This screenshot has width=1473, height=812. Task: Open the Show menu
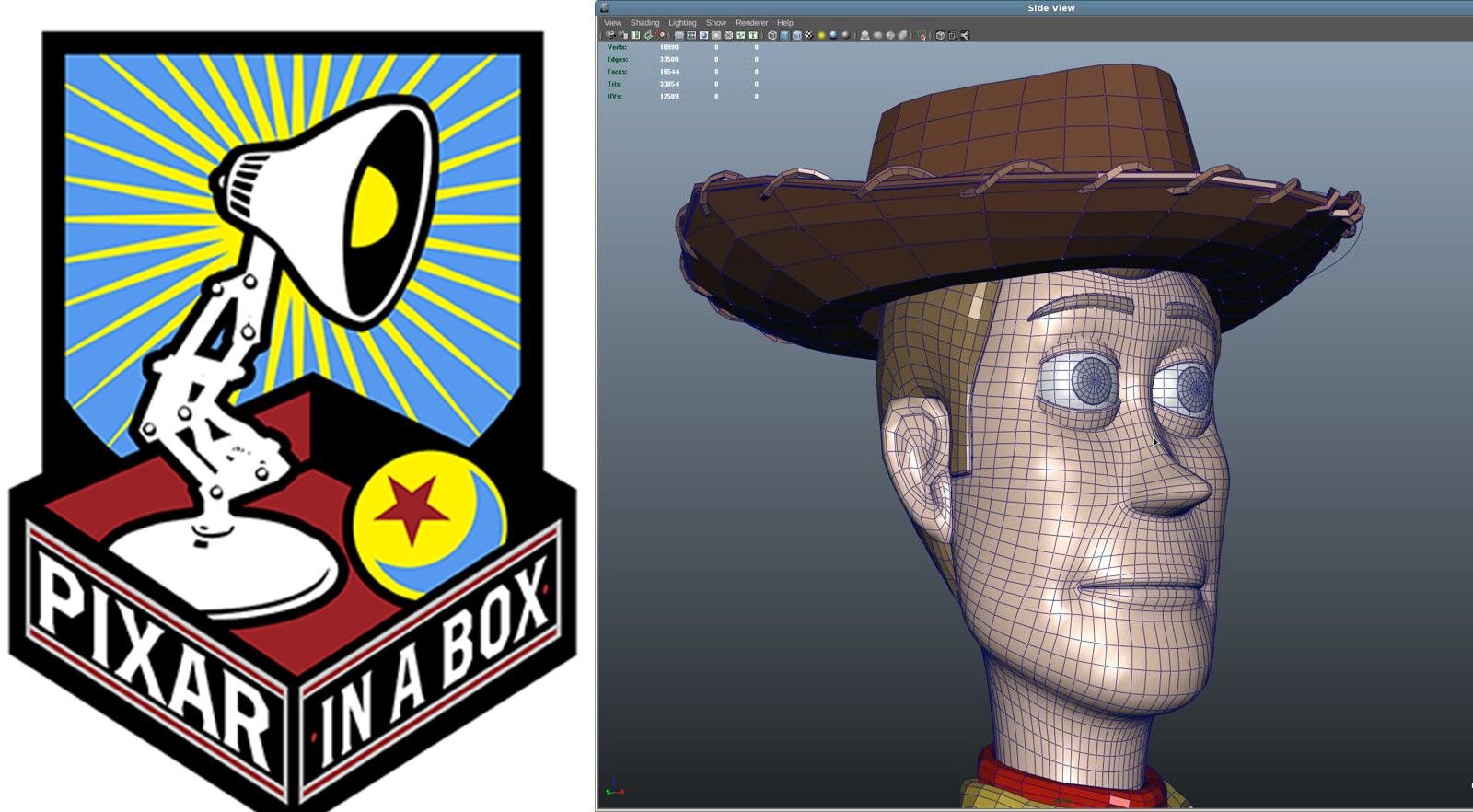[716, 22]
